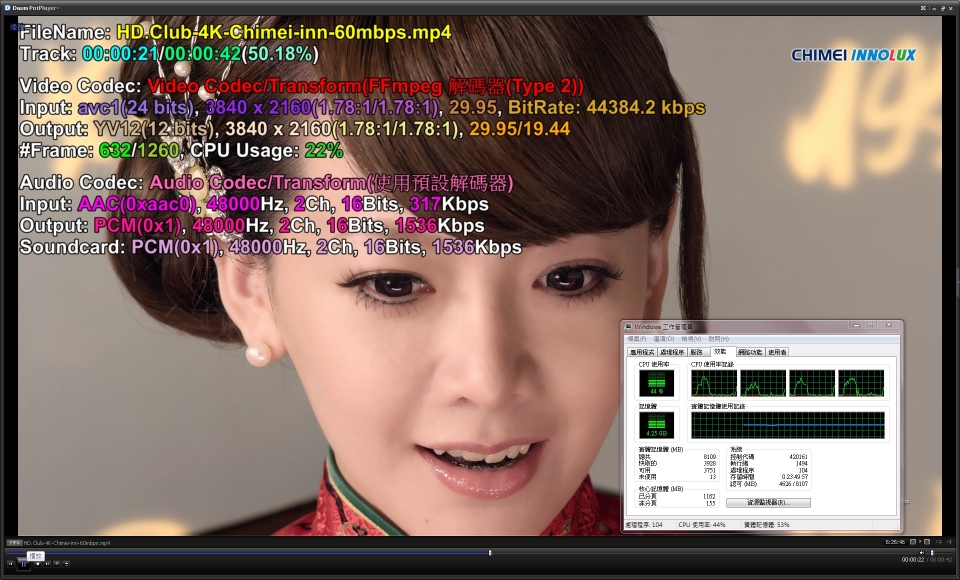Open the control panel icon beside the time display
This screenshot has height=580, width=960.
[913, 542]
